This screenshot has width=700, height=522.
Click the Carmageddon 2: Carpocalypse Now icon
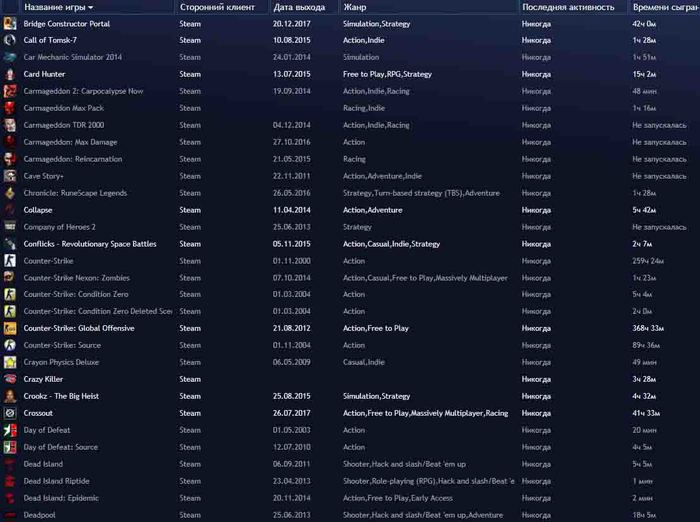(10, 91)
